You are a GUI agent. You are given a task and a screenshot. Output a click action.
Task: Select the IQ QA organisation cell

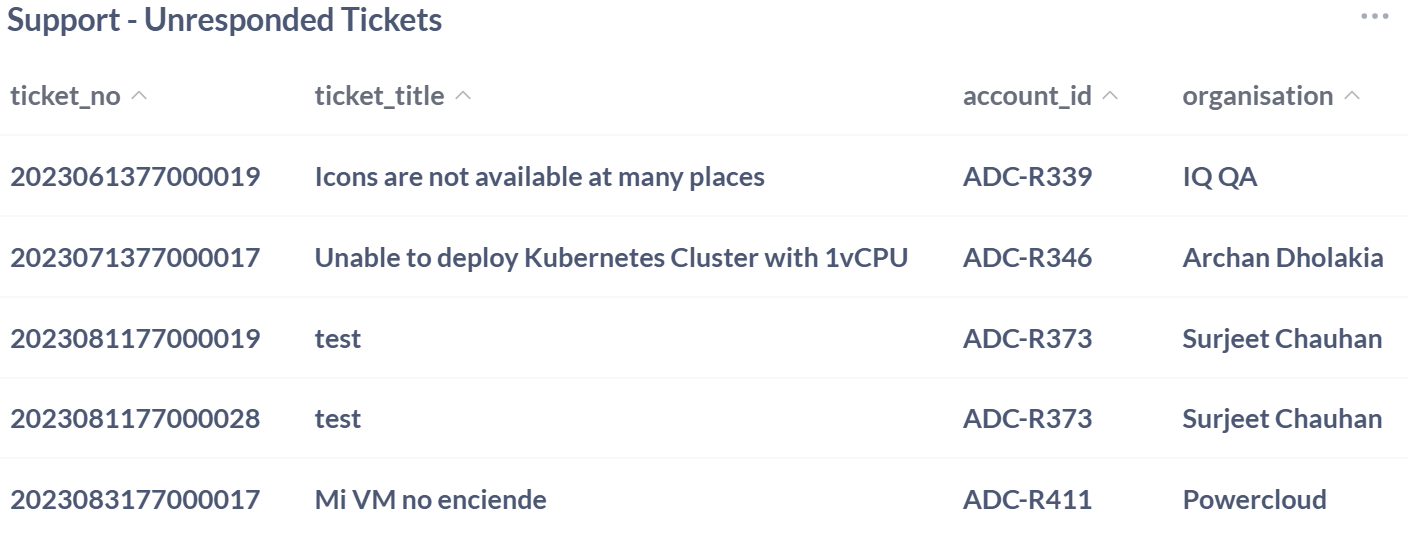click(x=1219, y=177)
